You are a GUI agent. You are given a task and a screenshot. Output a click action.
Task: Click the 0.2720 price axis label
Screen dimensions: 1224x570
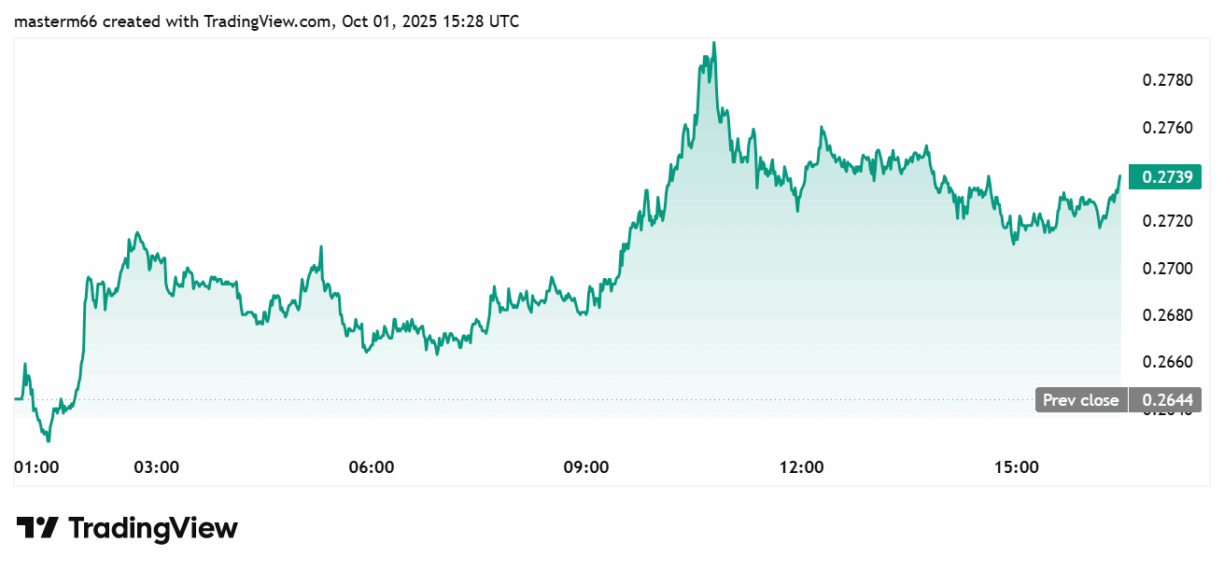coord(1166,221)
